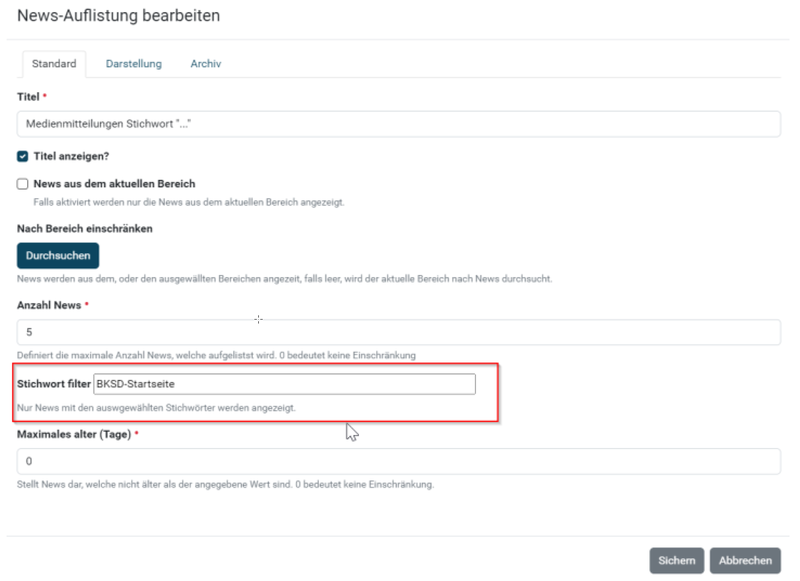Click the 'Anzahl News' field label
This screenshot has height=581, width=800.
49,305
